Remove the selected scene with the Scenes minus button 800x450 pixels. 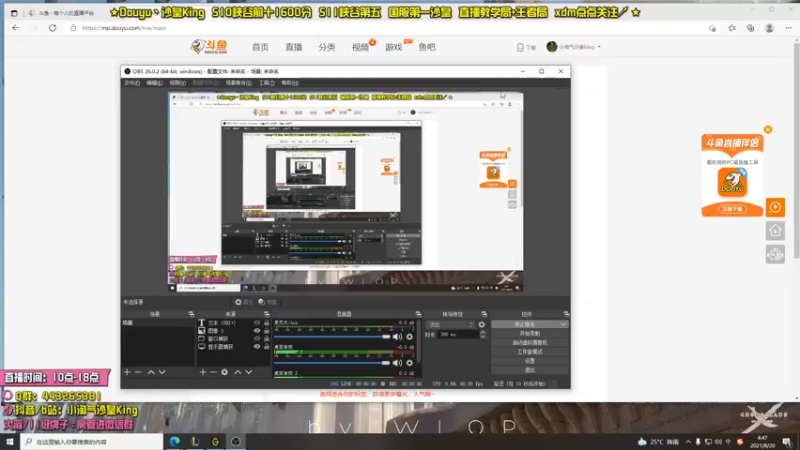pyautogui.click(x=138, y=372)
